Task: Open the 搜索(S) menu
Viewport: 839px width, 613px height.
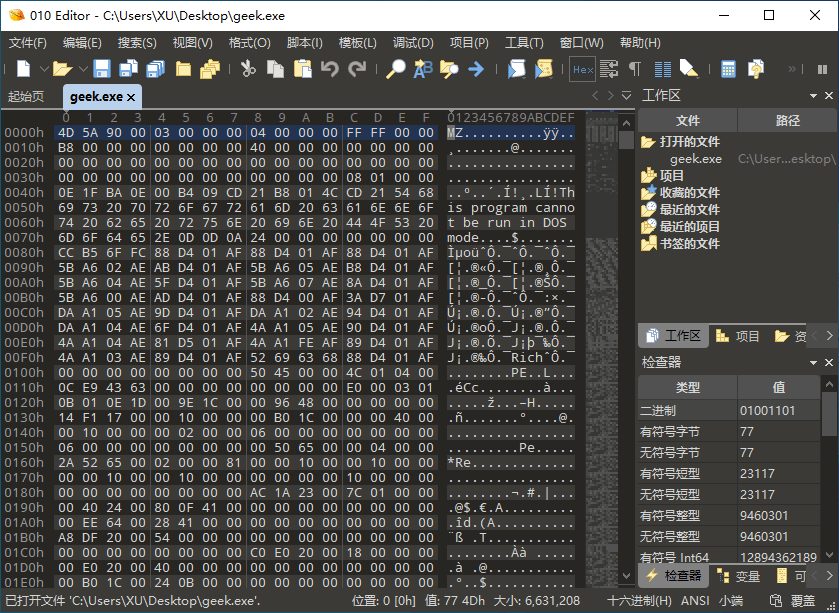Action: (137, 43)
